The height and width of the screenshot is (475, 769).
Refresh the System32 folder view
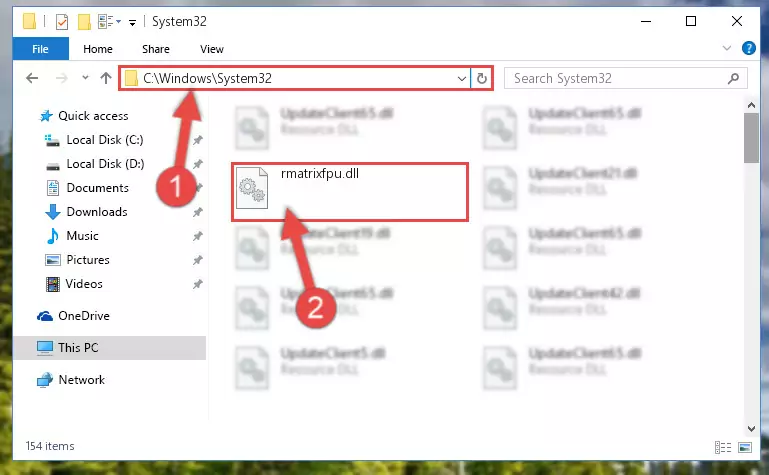482,78
